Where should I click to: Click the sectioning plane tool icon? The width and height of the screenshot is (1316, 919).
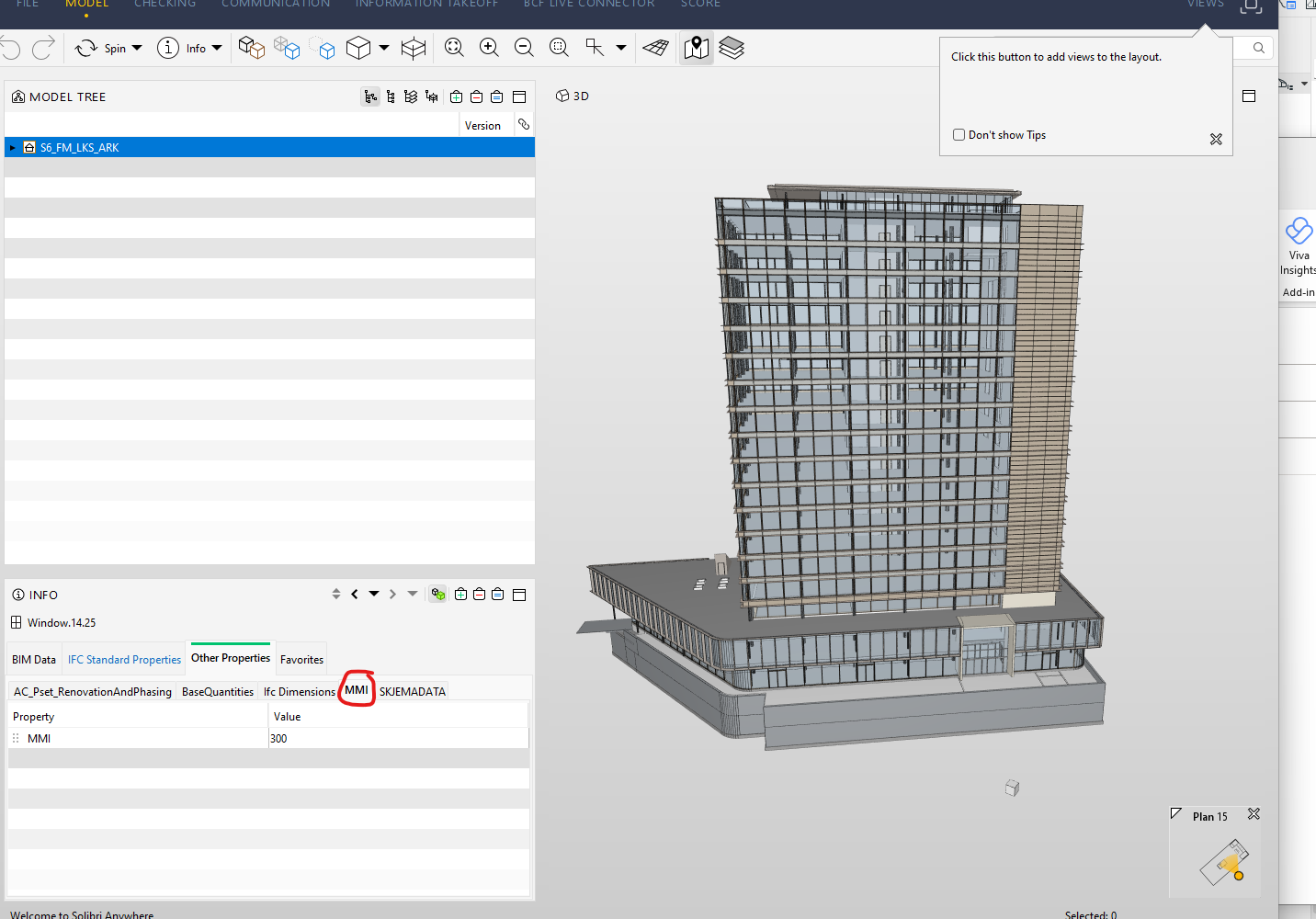pyautogui.click(x=655, y=48)
